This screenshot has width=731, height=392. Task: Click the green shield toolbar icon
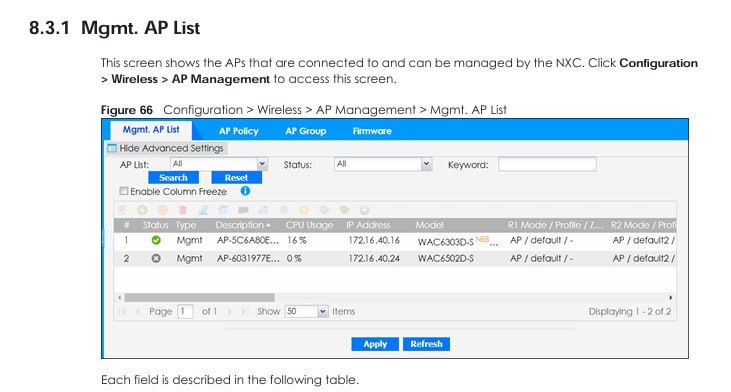pyautogui.click(x=345, y=210)
